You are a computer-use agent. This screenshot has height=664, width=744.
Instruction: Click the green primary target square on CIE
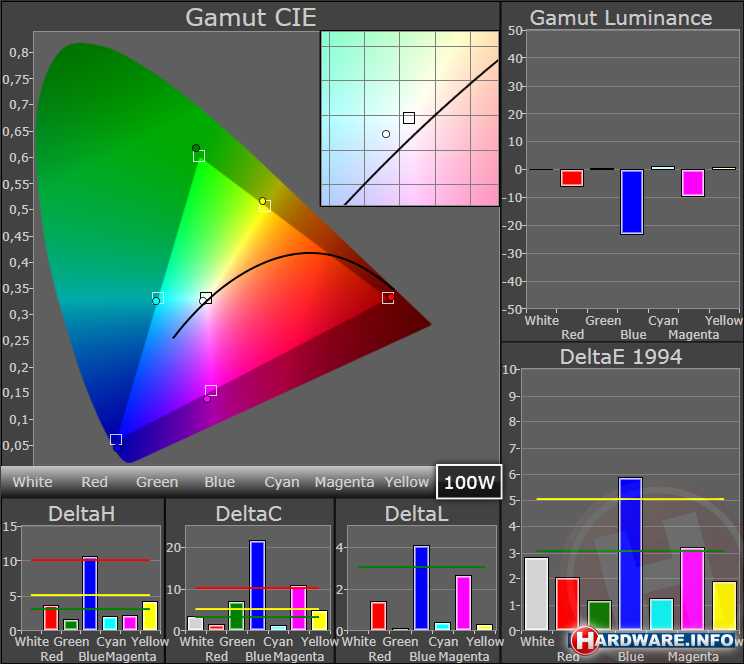(x=199, y=156)
